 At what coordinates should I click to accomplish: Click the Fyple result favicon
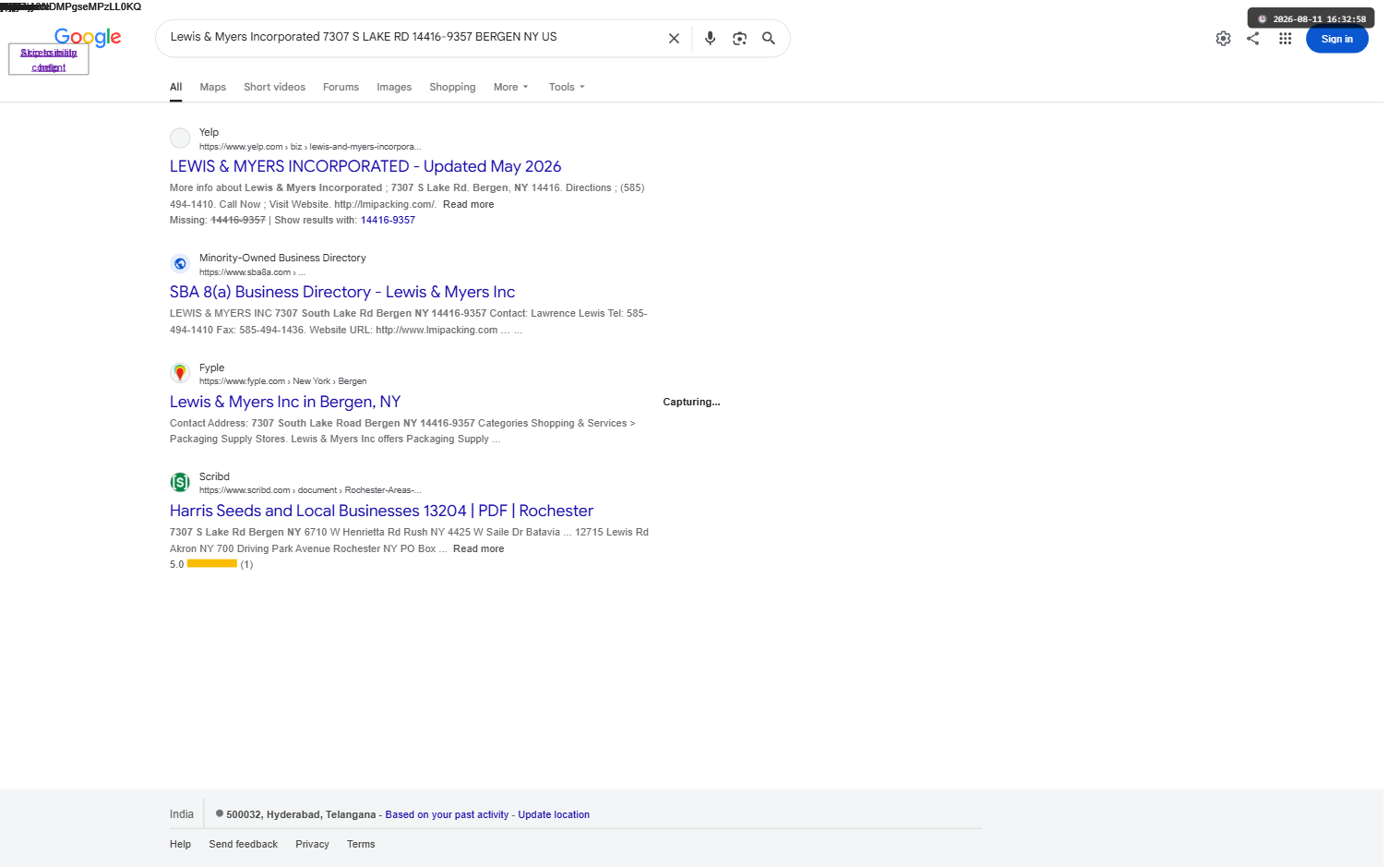pyautogui.click(x=180, y=373)
